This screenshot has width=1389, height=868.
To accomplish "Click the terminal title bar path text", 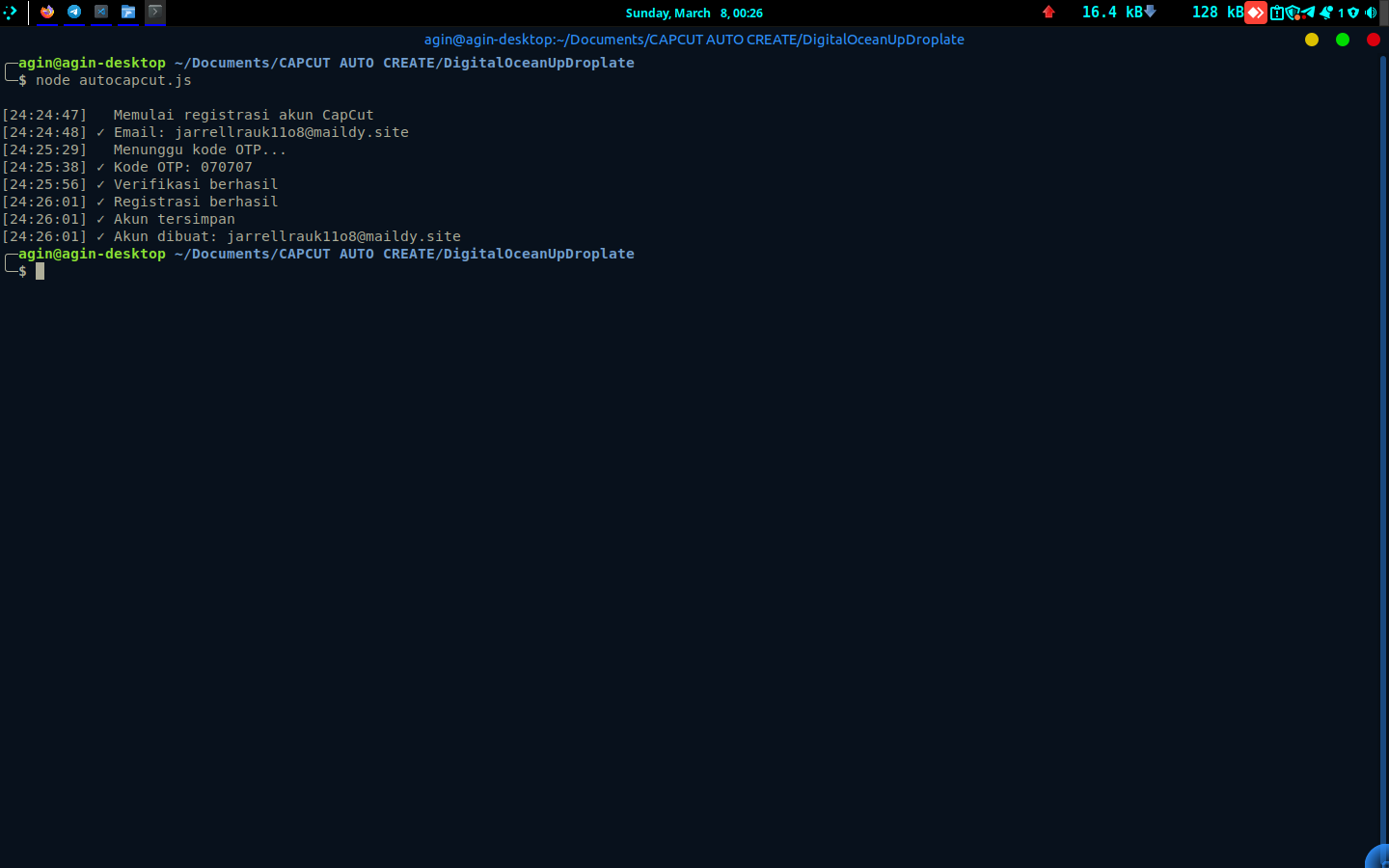I will (694, 40).
